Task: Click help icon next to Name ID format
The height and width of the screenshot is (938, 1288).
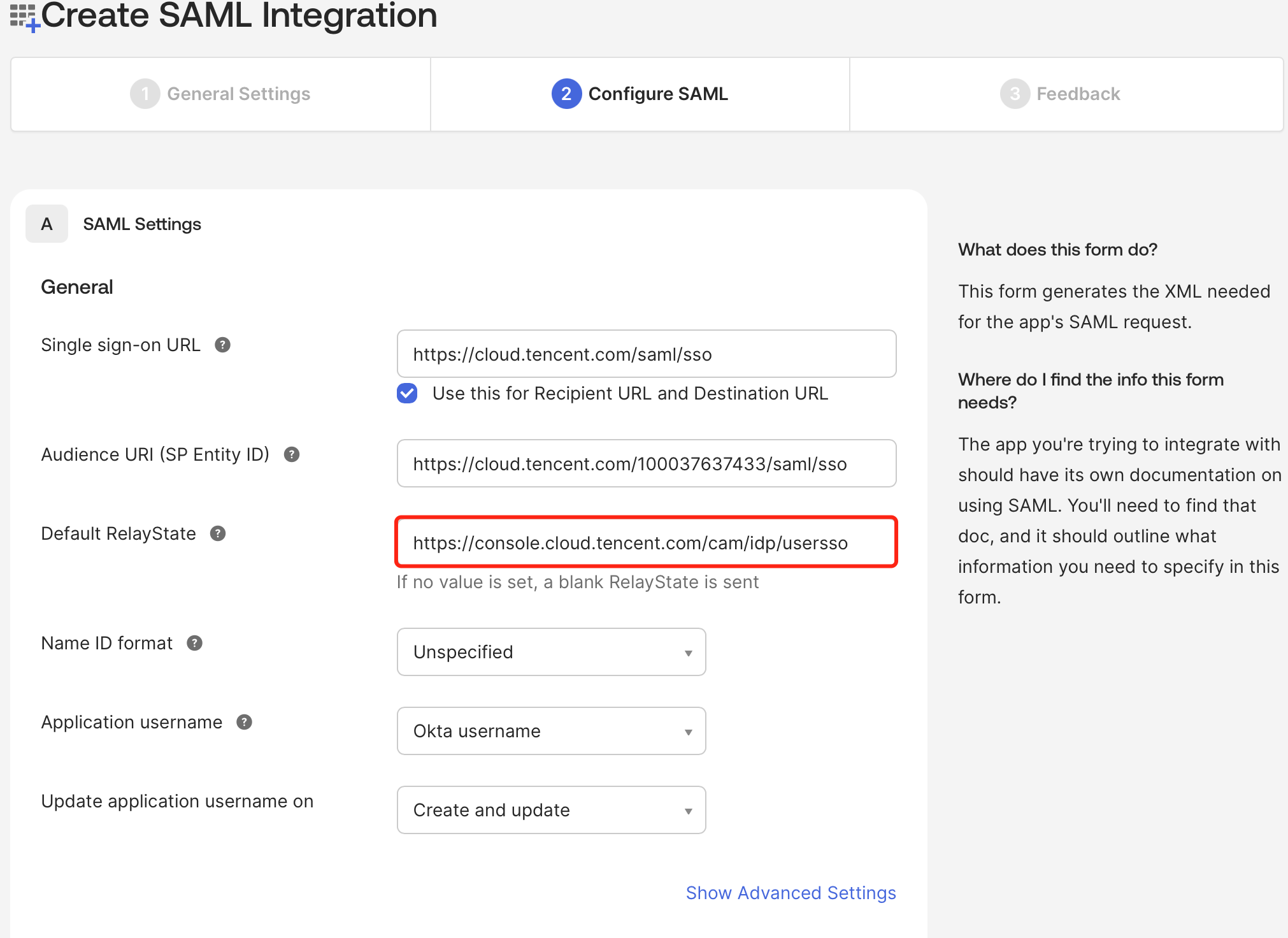Action: (194, 643)
